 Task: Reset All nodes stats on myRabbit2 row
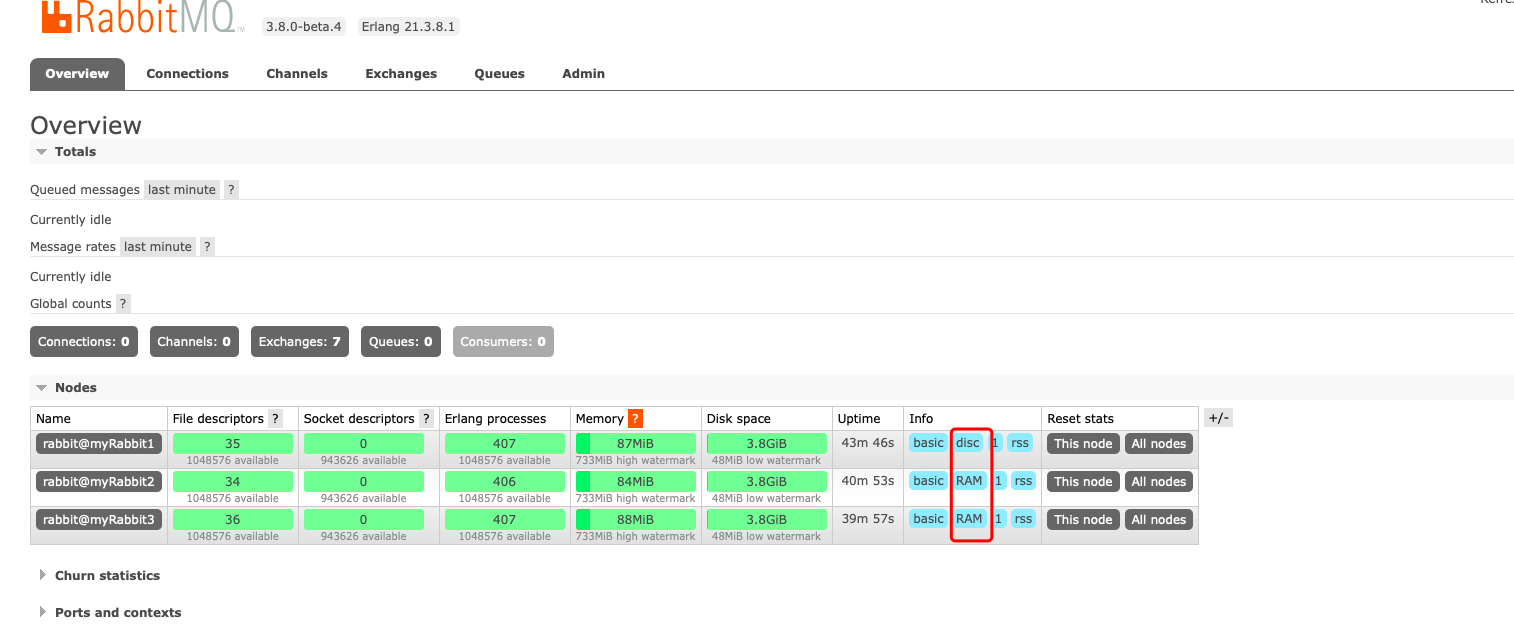(1159, 481)
